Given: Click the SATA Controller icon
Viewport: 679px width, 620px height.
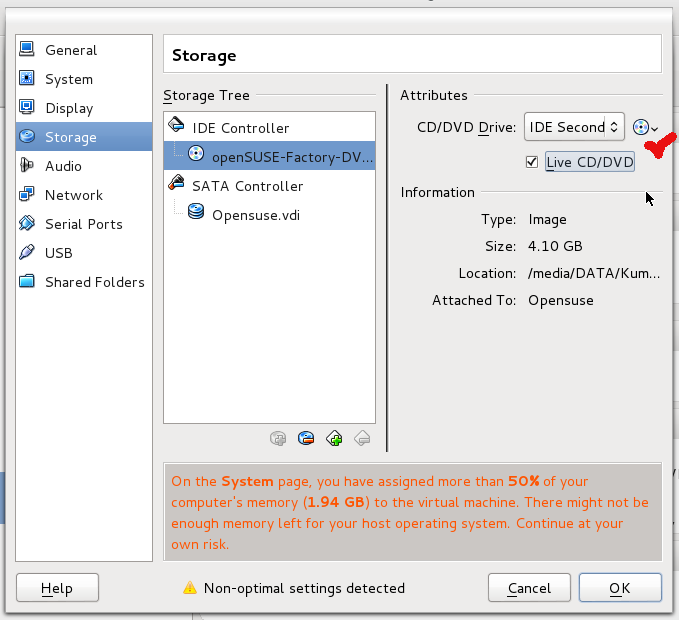Looking at the screenshot, I should point(176,182).
